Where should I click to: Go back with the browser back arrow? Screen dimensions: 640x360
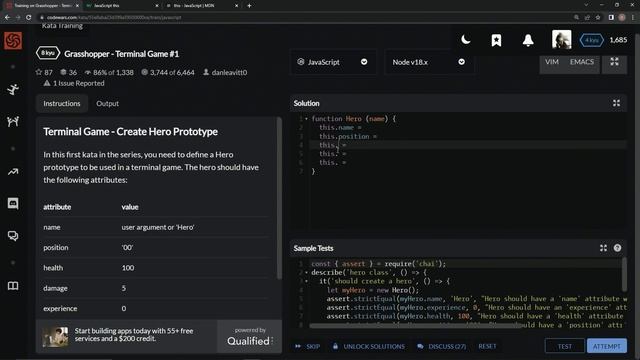[x=7, y=18]
